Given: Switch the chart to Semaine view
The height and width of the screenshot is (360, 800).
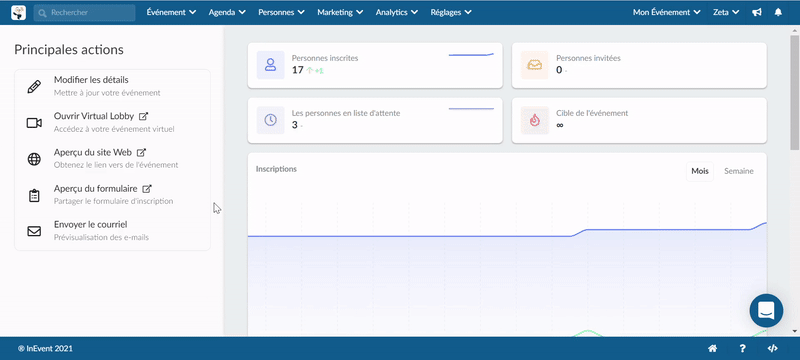Looking at the screenshot, I should pos(739,171).
